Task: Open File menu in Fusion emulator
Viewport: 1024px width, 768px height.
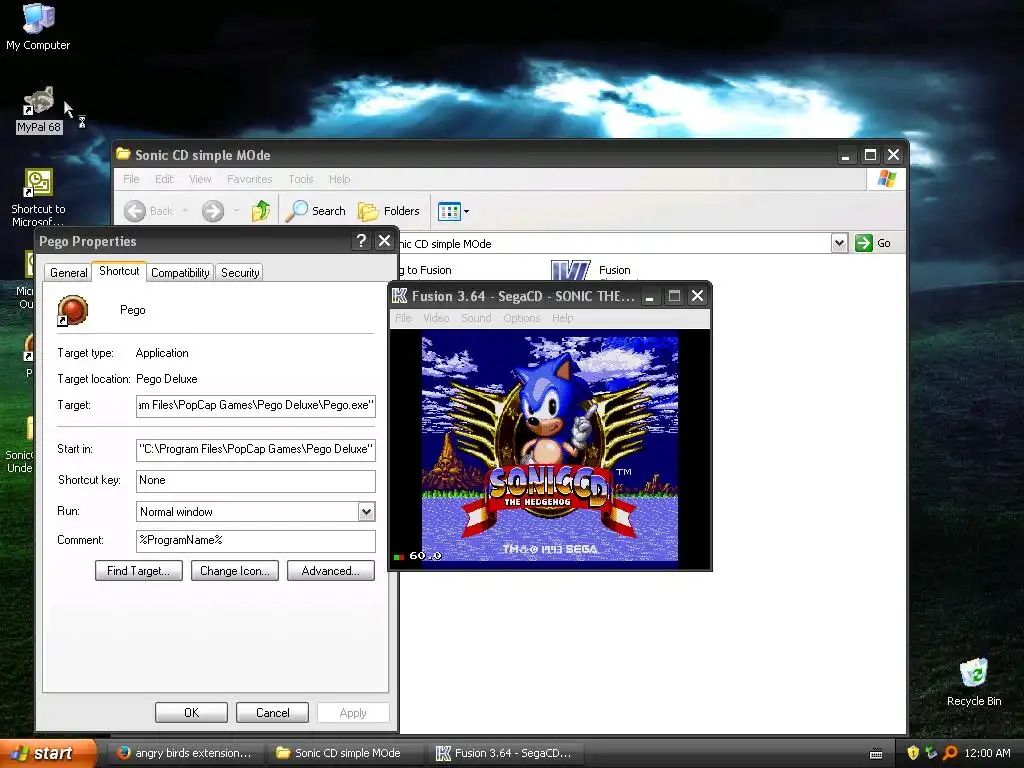Action: 404,318
